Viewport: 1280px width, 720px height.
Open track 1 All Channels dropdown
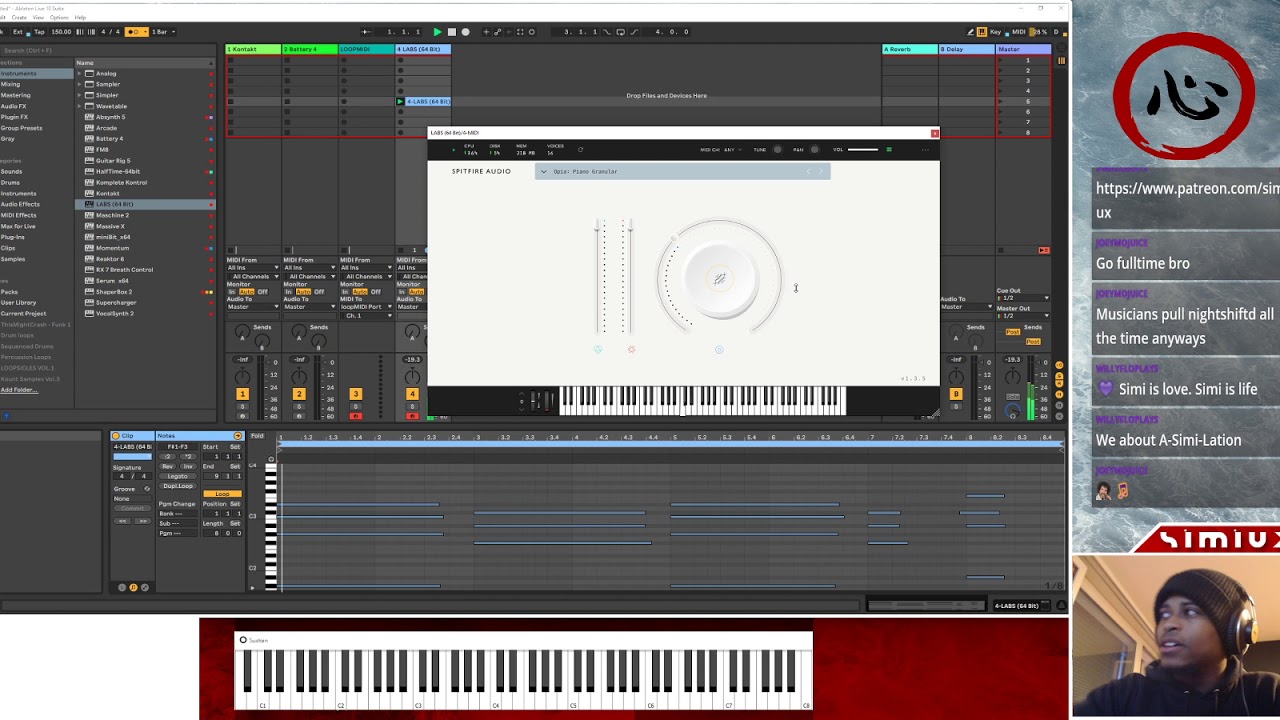[x=253, y=277]
